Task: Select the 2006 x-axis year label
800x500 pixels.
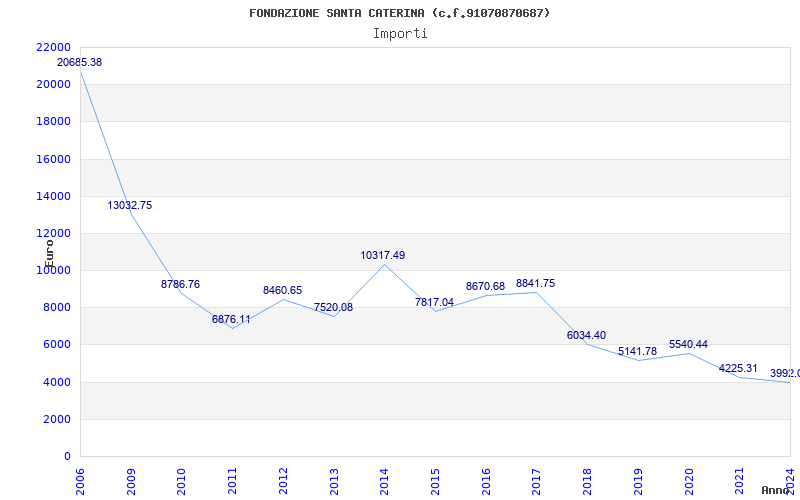Action: click(81, 480)
